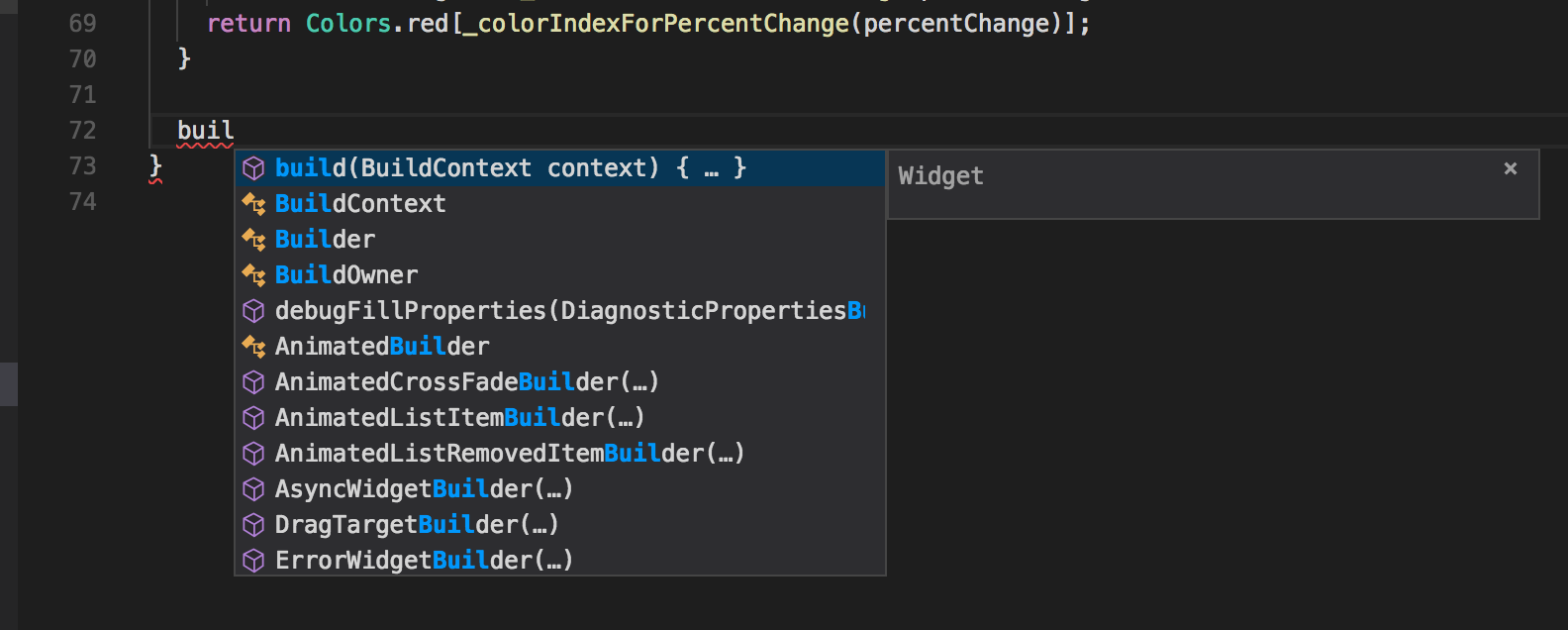
Task: Select the Builder completion suggestion
Action: pos(325,239)
